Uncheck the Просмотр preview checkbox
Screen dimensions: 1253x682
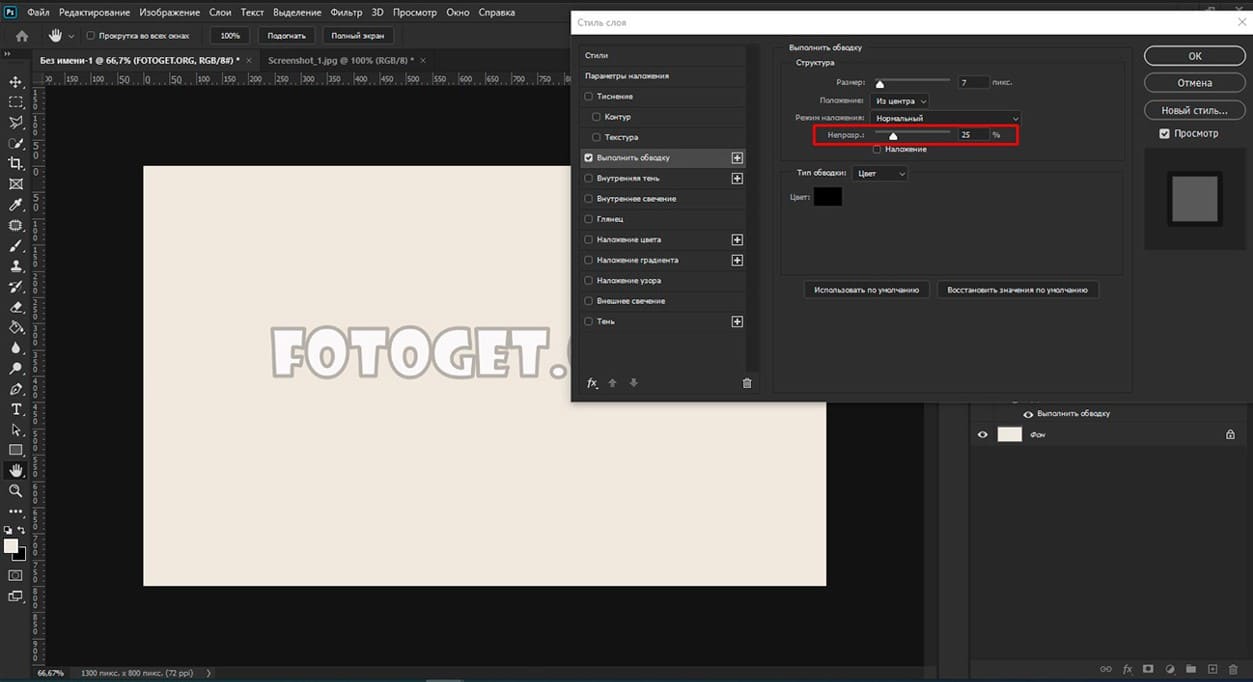[x=1164, y=134]
